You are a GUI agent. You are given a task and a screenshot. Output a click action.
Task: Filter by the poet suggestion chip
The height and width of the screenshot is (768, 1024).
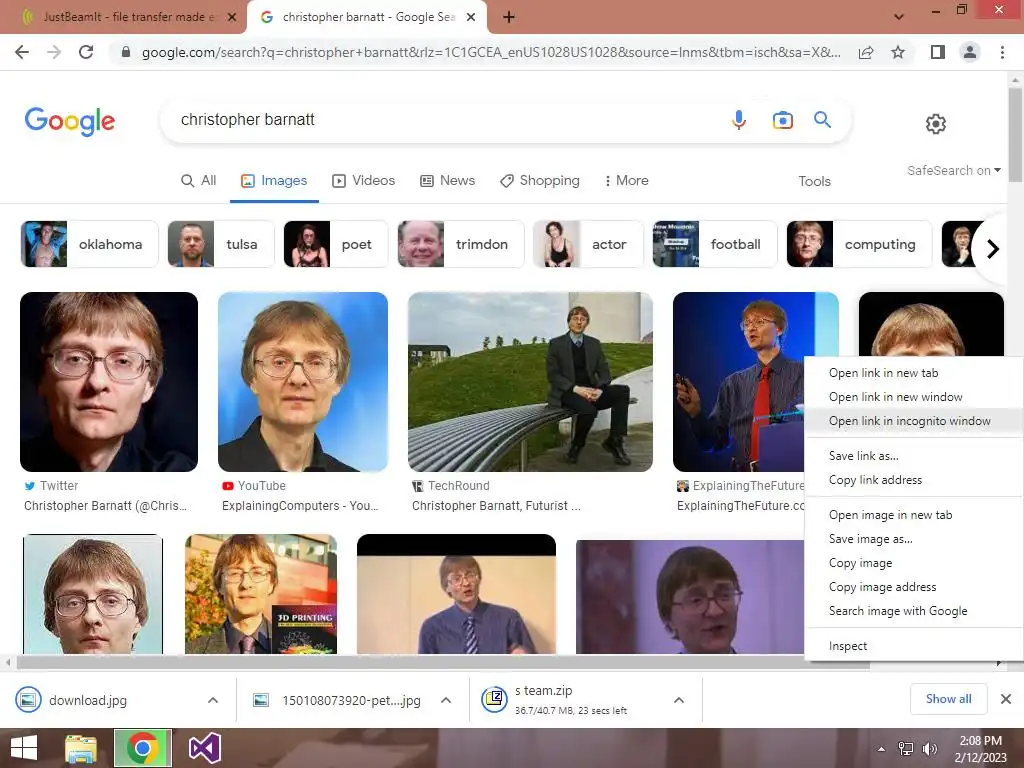coord(336,244)
